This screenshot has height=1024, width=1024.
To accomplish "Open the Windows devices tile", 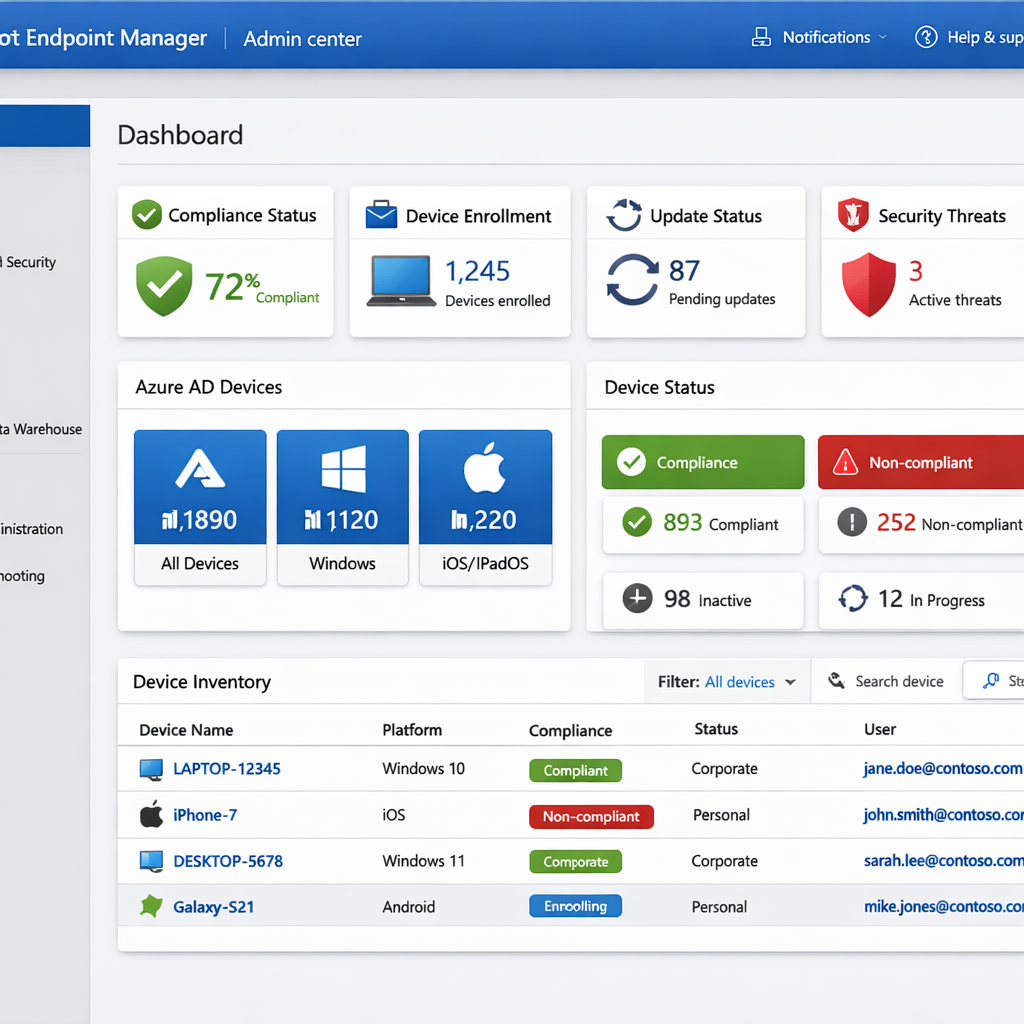I will [x=343, y=507].
